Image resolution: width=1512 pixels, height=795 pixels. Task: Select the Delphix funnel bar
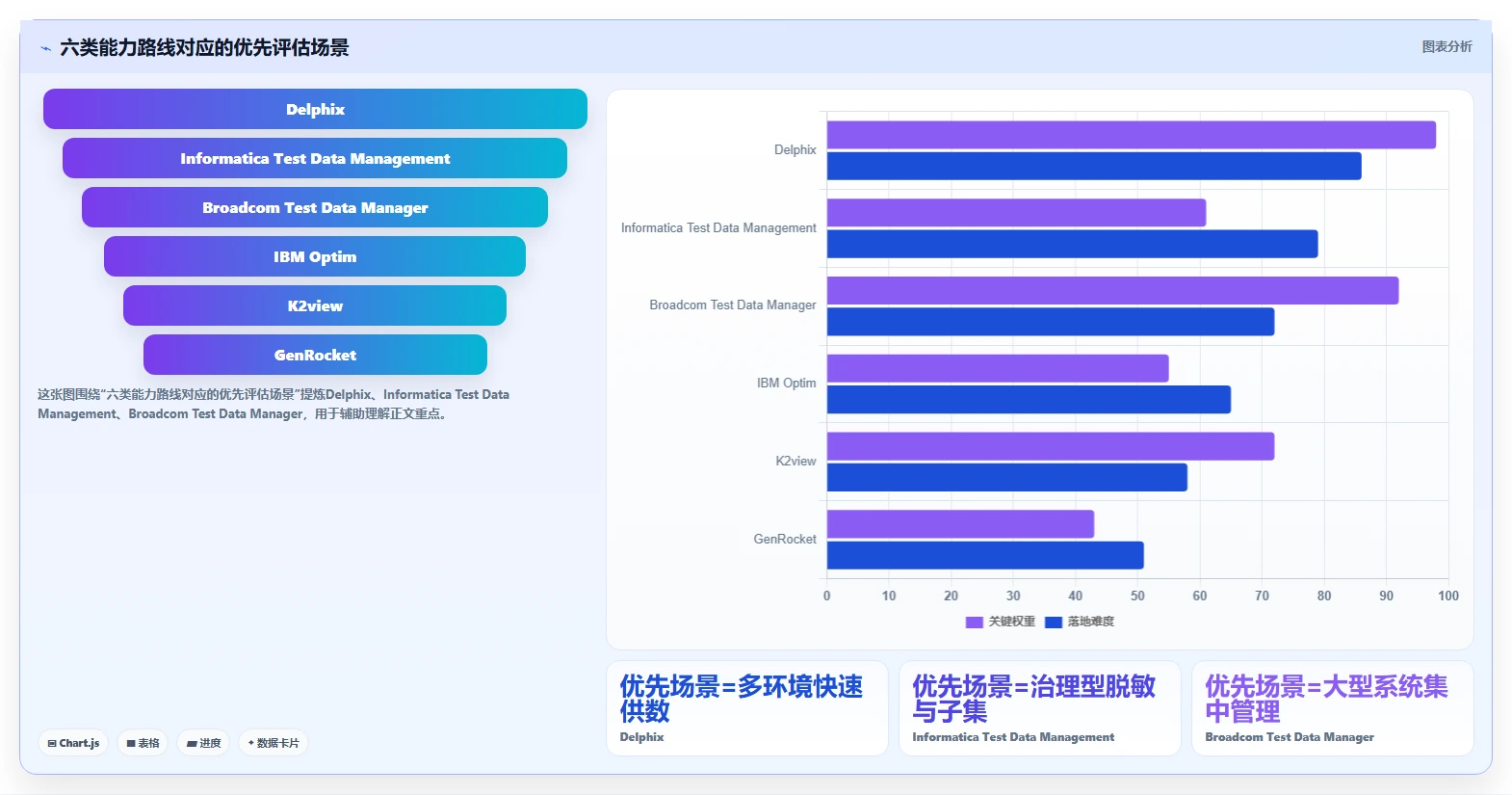pyautogui.click(x=315, y=109)
